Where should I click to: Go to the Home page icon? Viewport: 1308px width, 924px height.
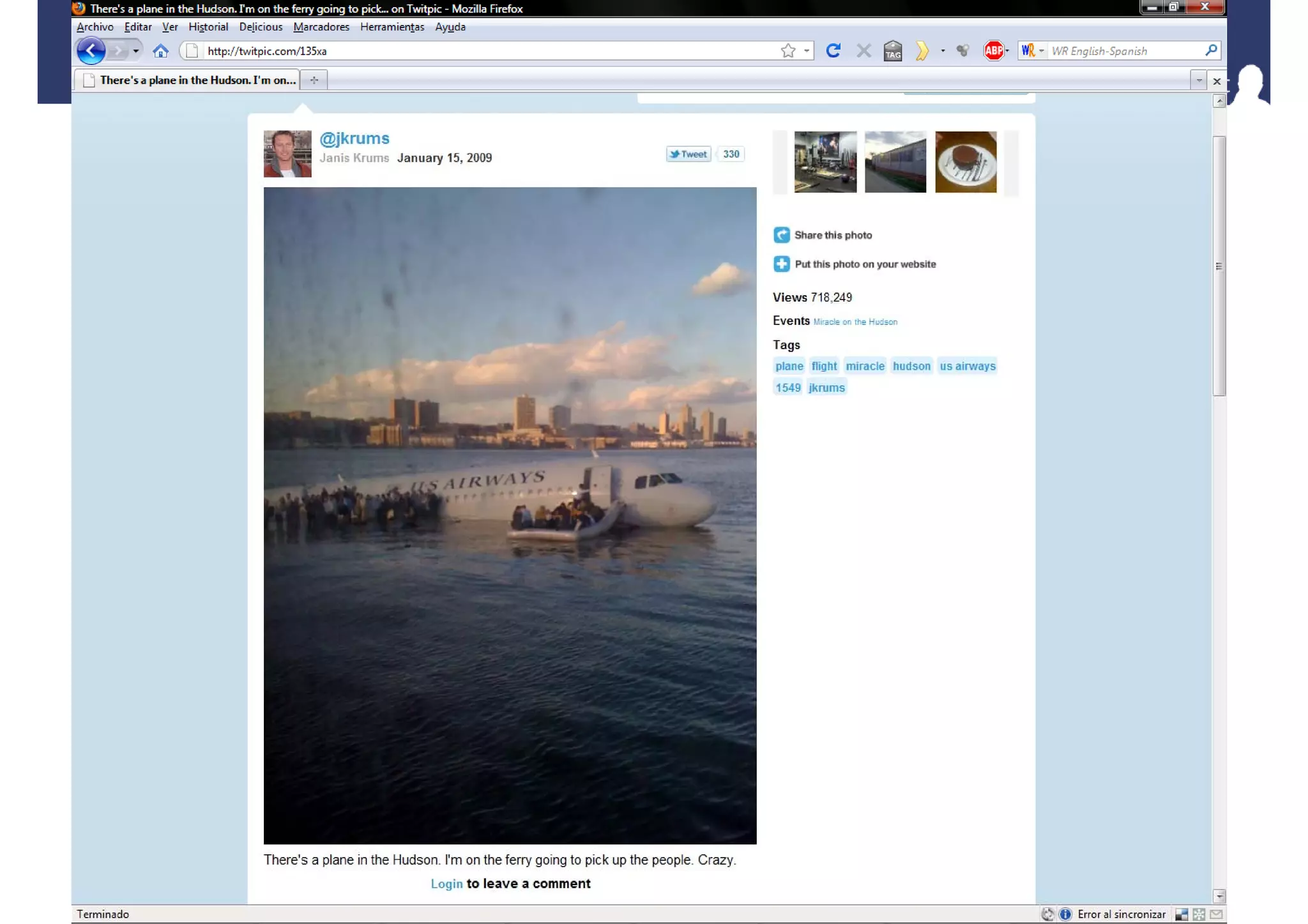click(x=160, y=51)
